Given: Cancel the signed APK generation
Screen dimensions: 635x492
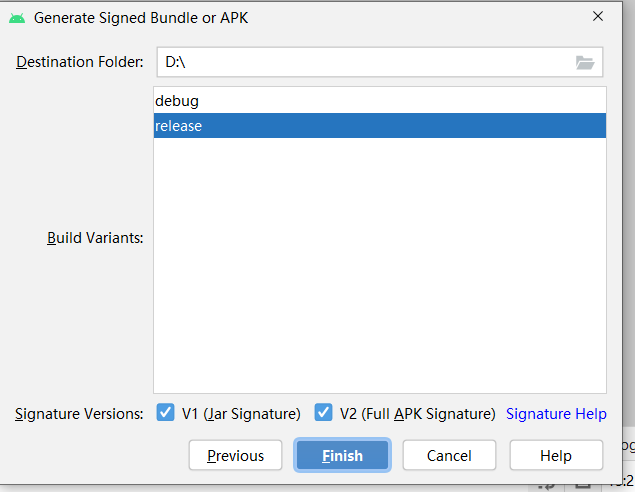Looking at the screenshot, I should click(x=449, y=456).
